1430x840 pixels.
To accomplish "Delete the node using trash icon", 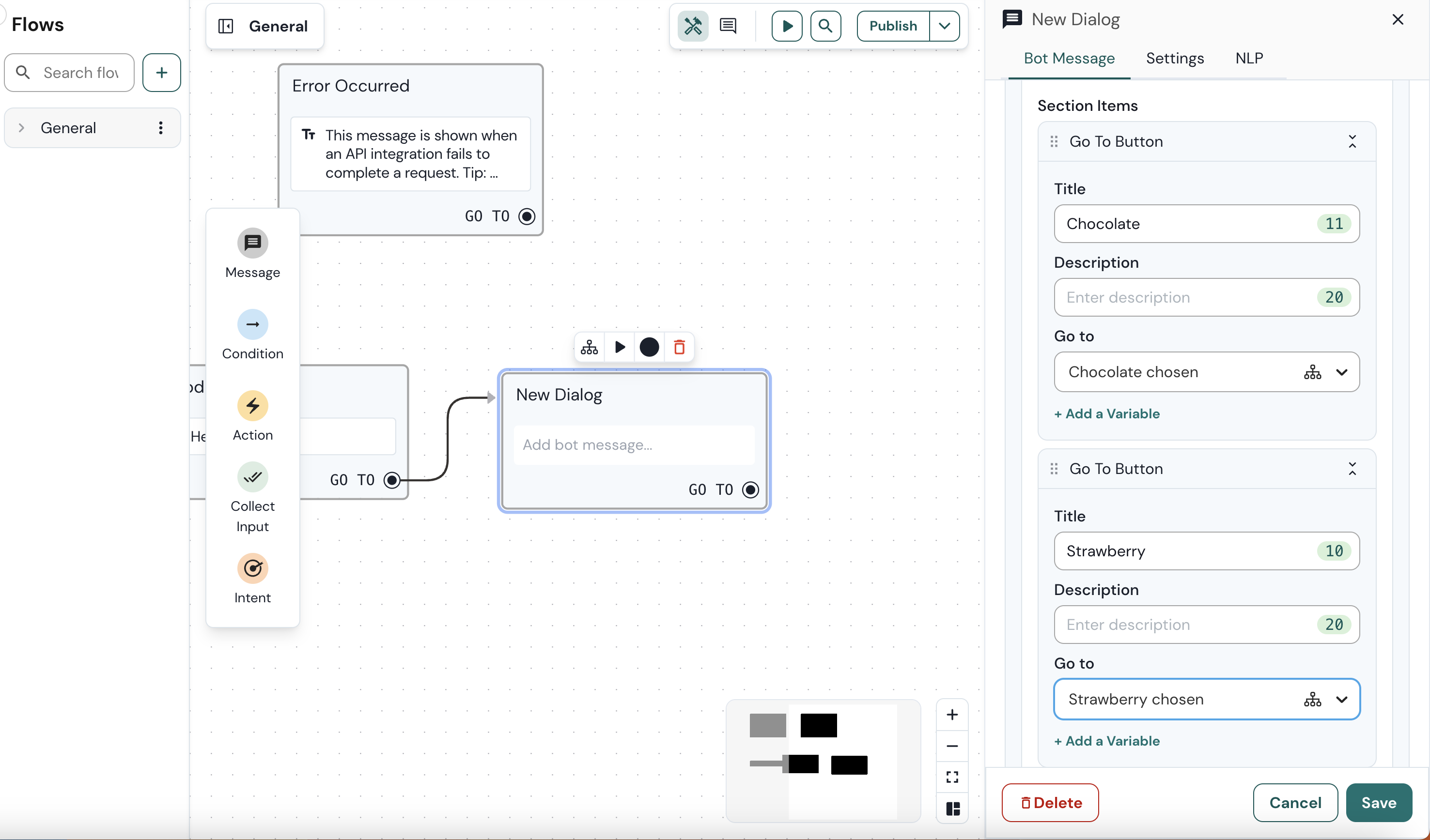I will pos(679,347).
